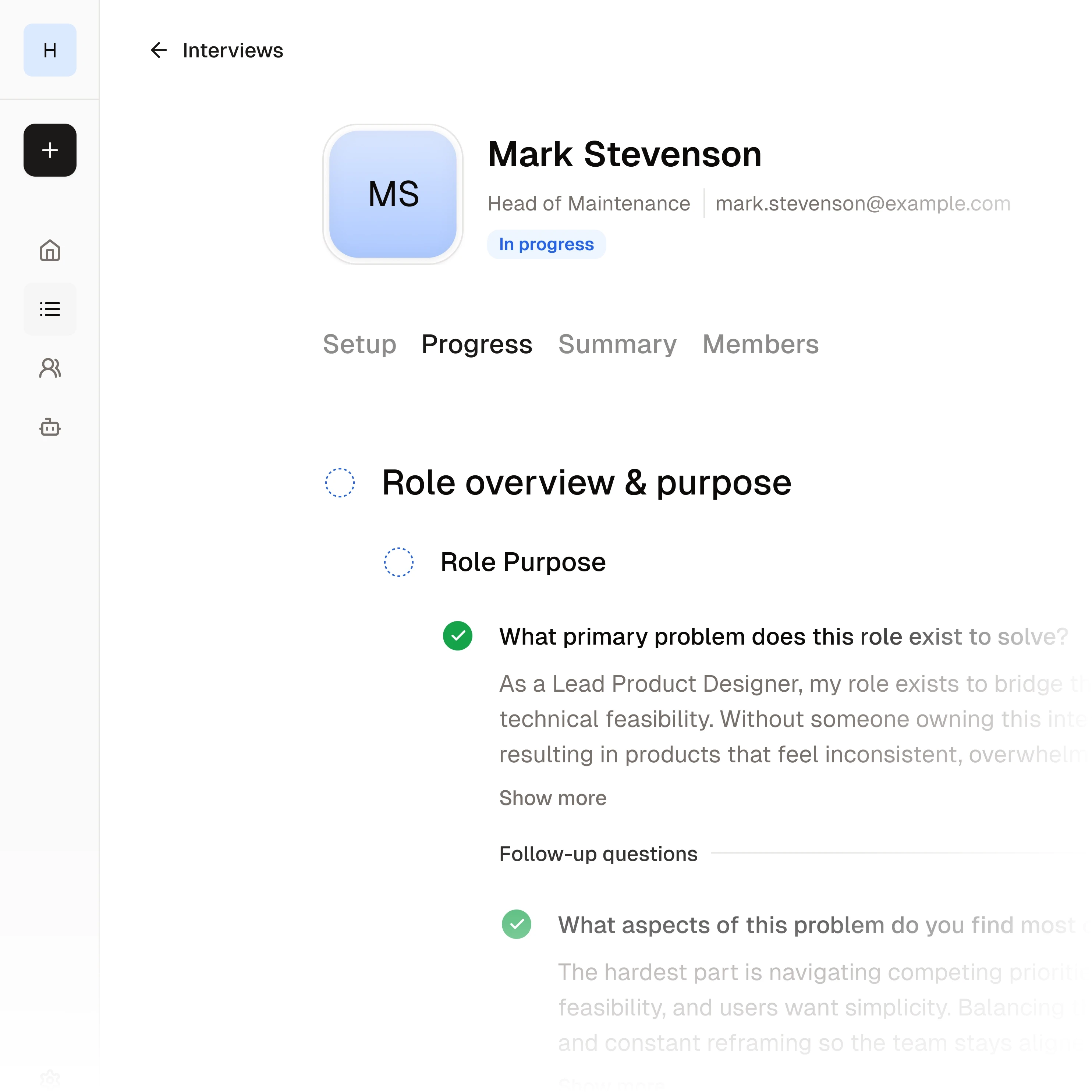1092x1092 pixels.
Task: Open the people icon in sidebar
Action: pos(50,368)
